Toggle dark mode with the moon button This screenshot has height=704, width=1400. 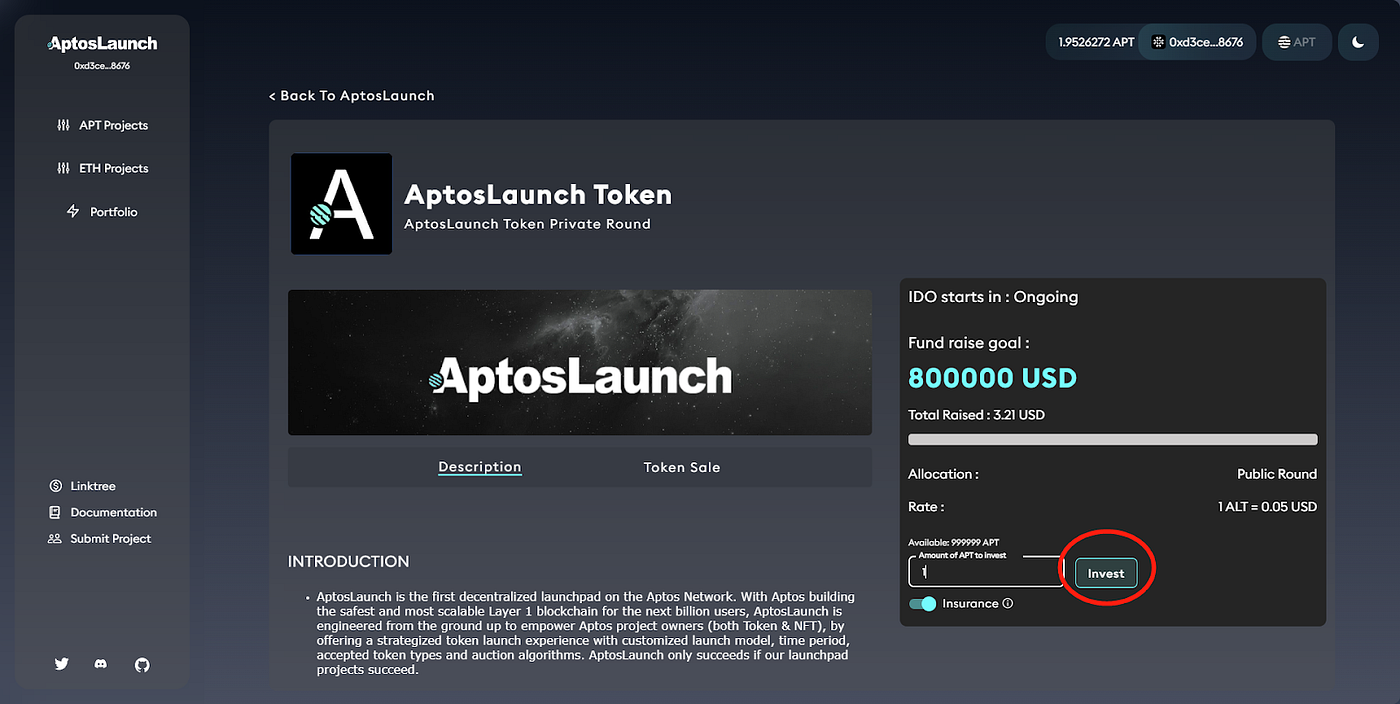point(1357,41)
